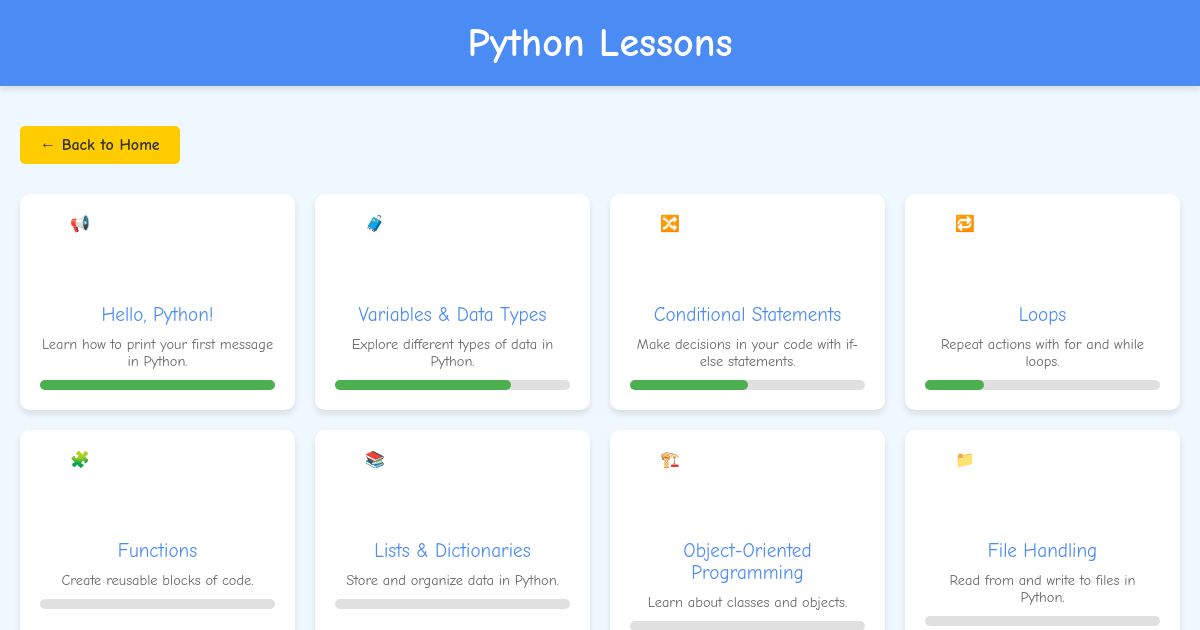Click the stacked books icon on Lists & Dictionaries
The height and width of the screenshot is (630, 1200).
[x=374, y=459]
